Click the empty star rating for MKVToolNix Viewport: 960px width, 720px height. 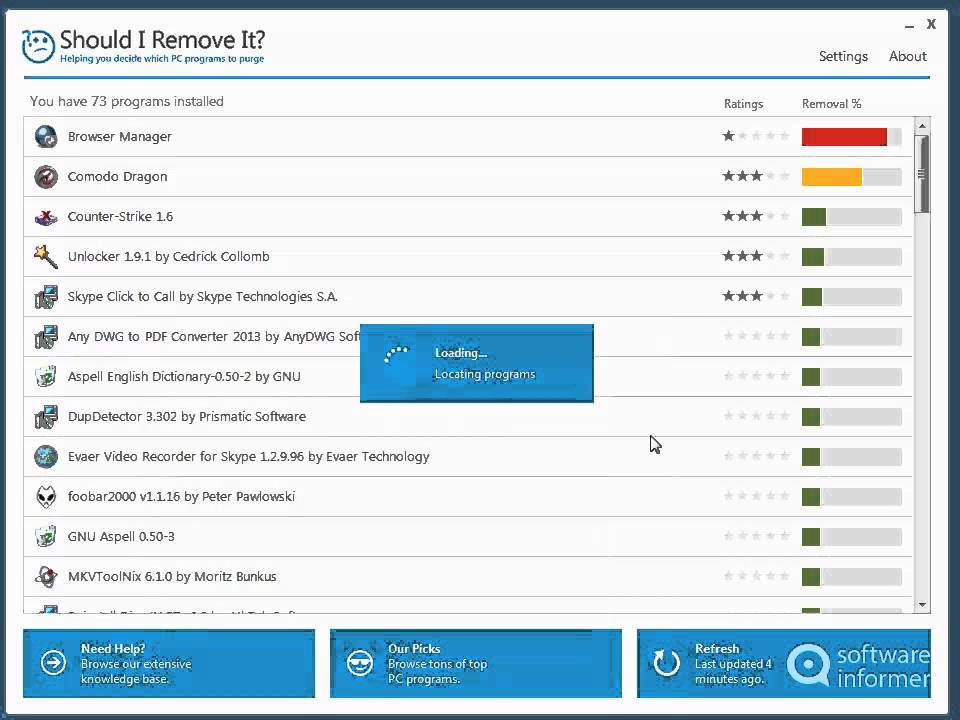(x=756, y=576)
